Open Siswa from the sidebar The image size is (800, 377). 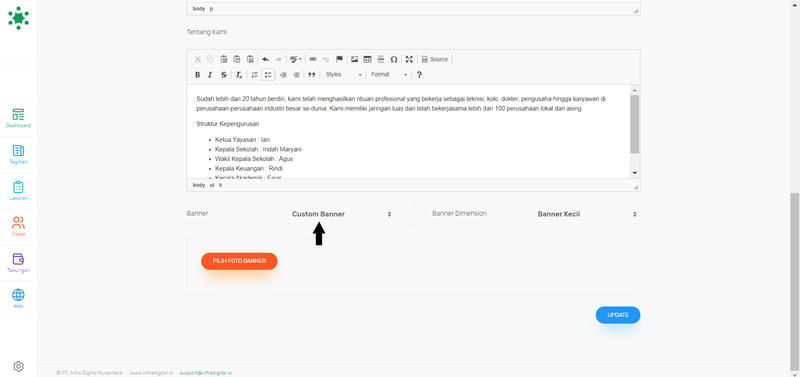[x=18, y=227]
